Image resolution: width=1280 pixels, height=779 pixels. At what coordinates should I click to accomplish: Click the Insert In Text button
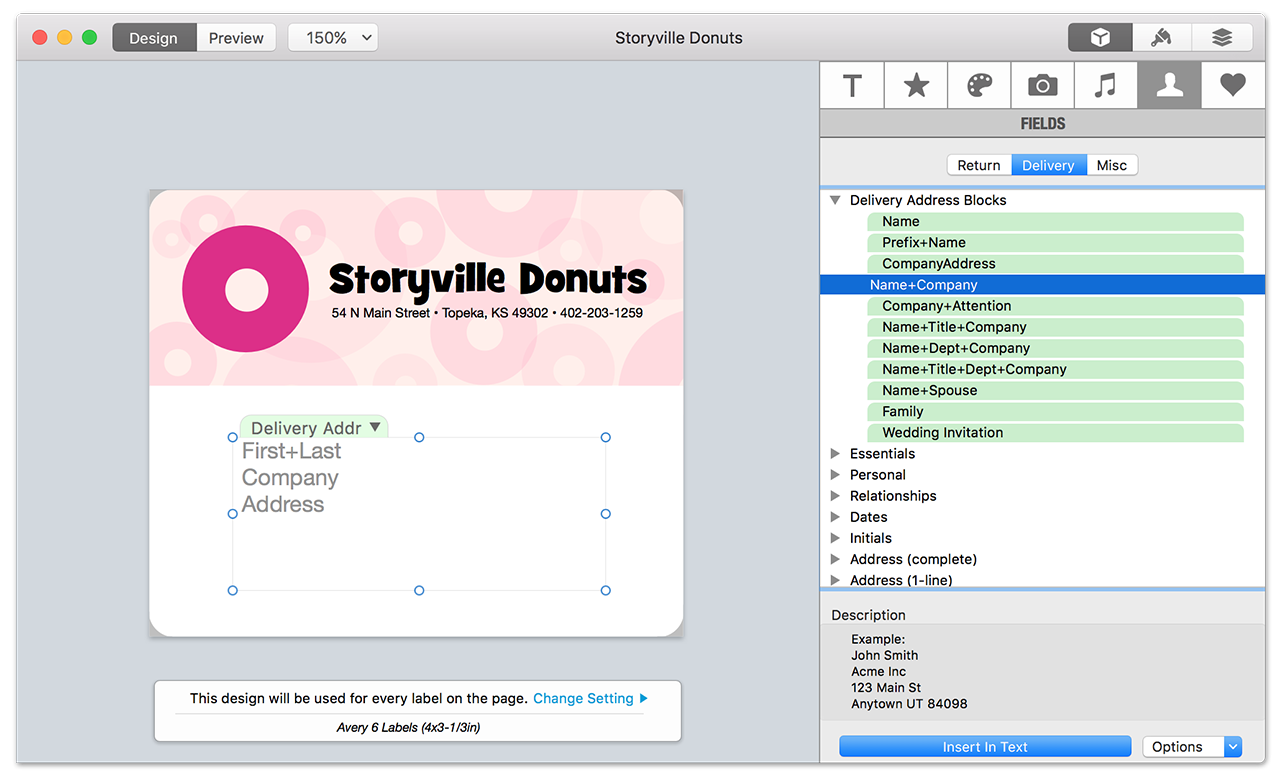[985, 747]
